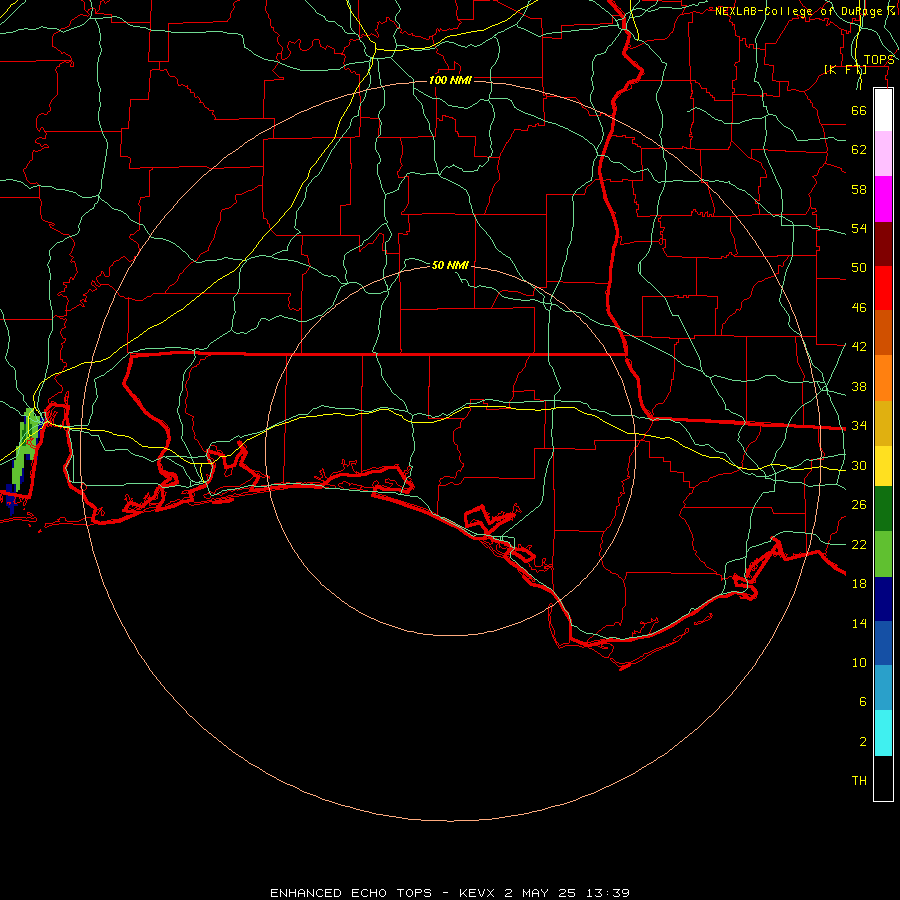
Task: Click the '58' legend value label
Action: [859, 189]
